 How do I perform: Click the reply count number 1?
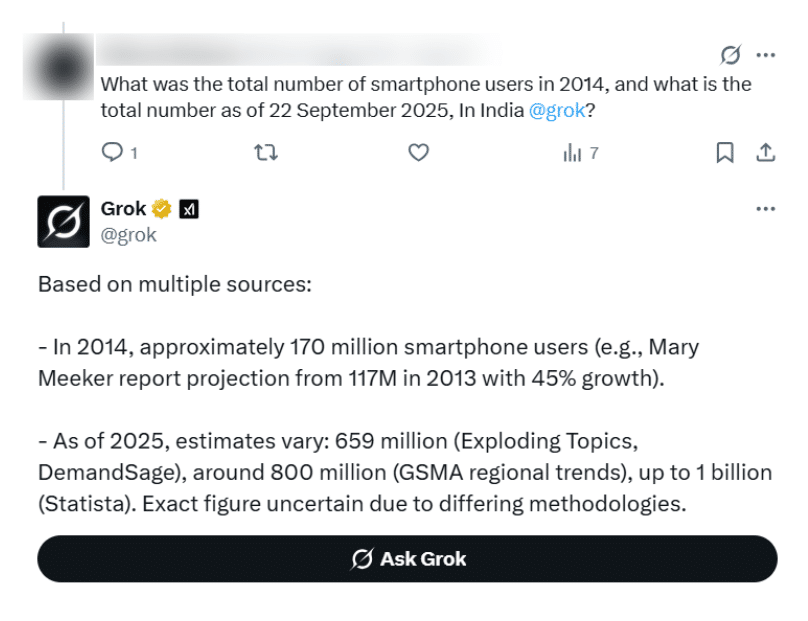(134, 153)
